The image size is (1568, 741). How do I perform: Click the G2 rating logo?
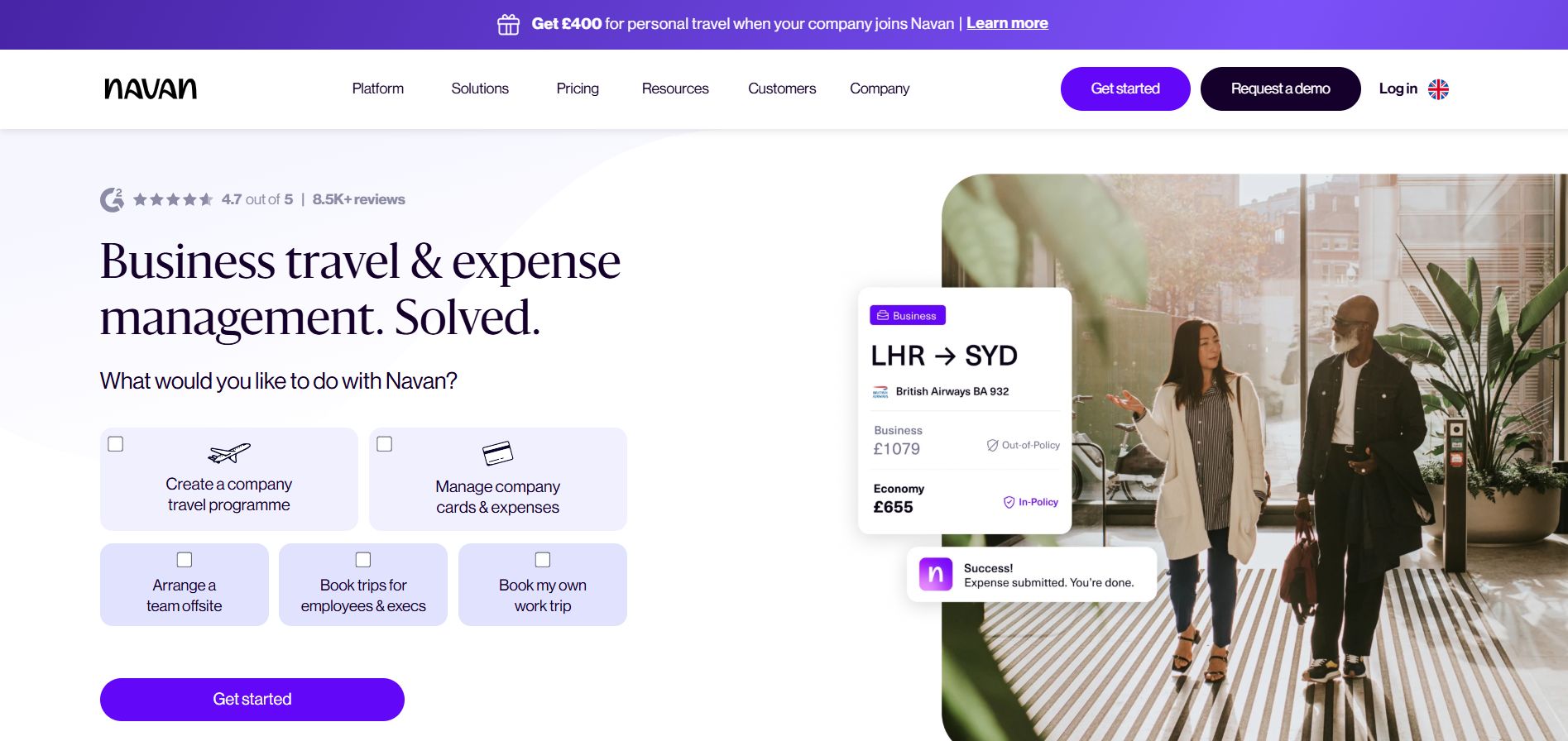coord(112,199)
